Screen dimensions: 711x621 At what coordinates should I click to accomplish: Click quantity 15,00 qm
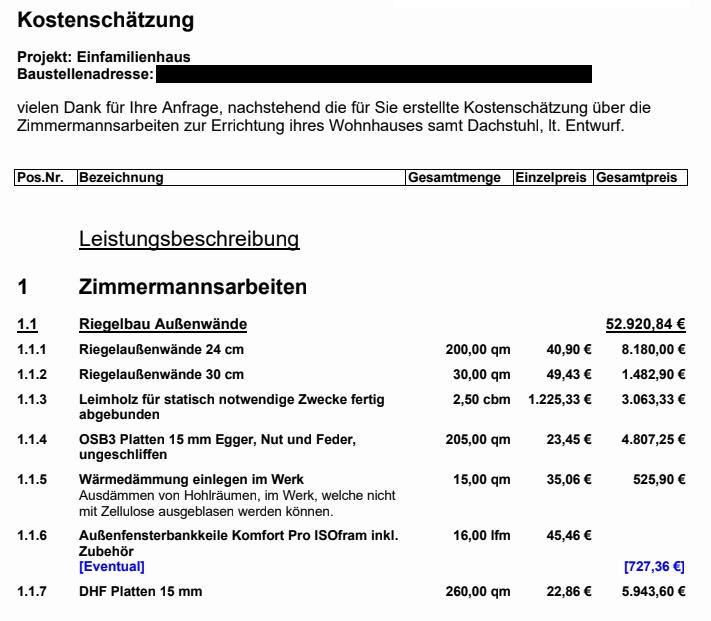[x=482, y=479]
